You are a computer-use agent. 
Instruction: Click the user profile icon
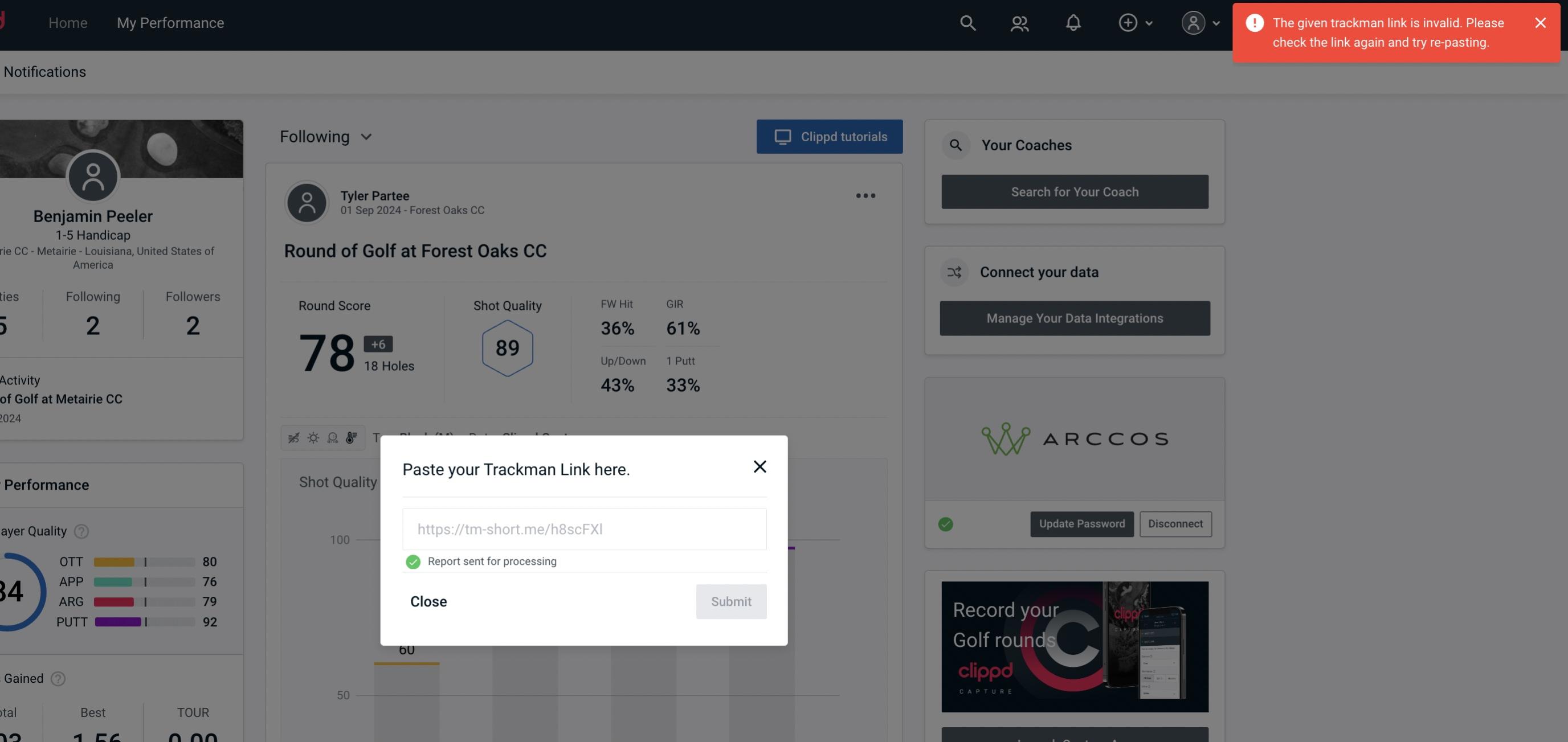click(1192, 22)
